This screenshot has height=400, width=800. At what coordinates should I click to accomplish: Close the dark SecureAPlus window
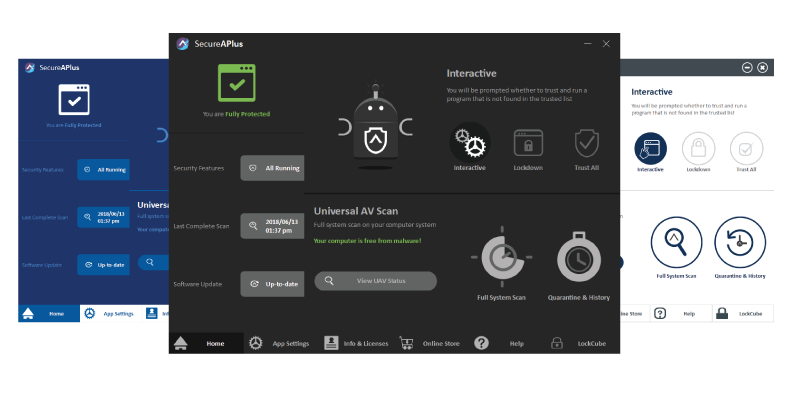[x=606, y=44]
